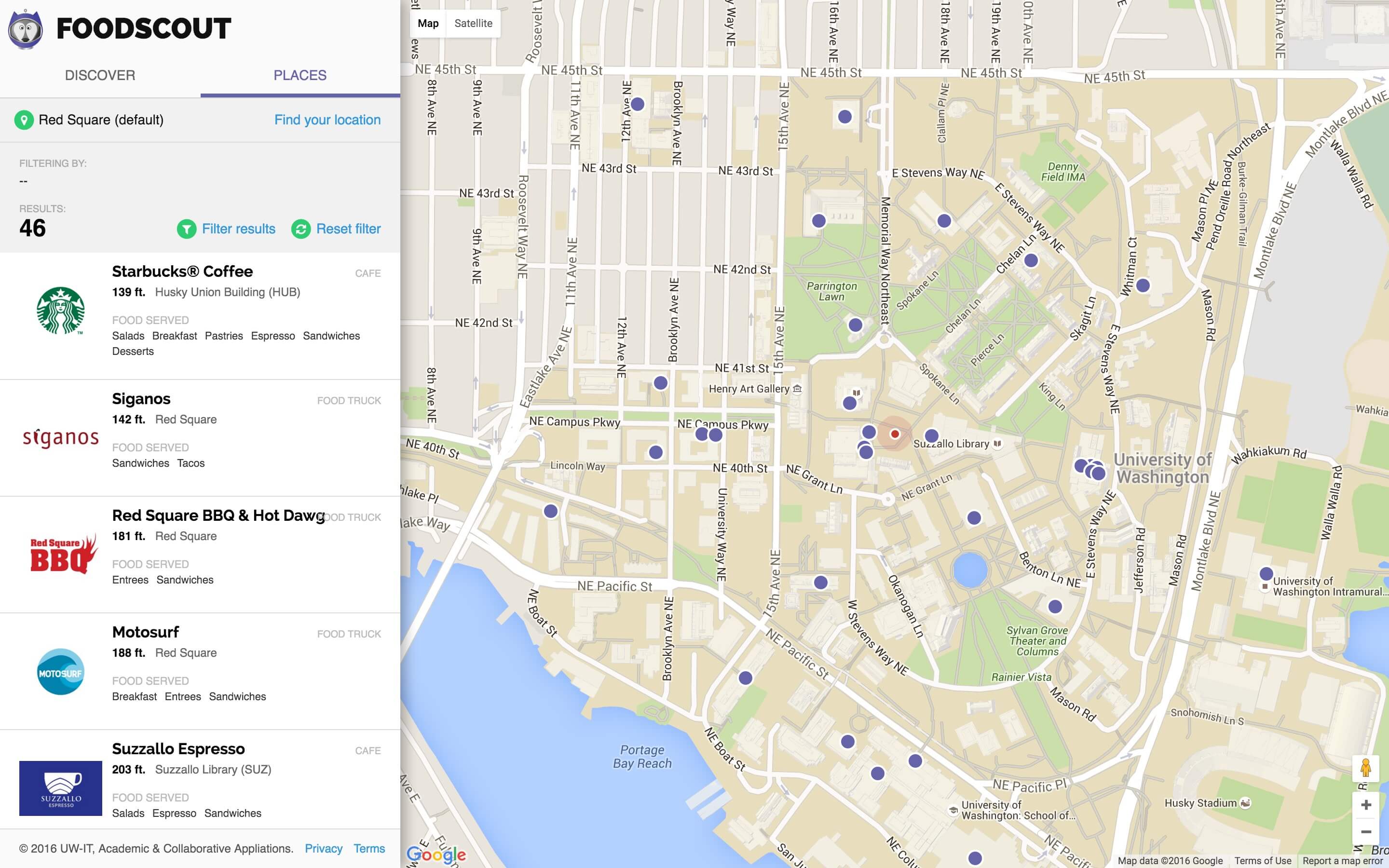Viewport: 1389px width, 868px height.
Task: Open the map's Terms of Use link
Action: pyautogui.click(x=1263, y=861)
